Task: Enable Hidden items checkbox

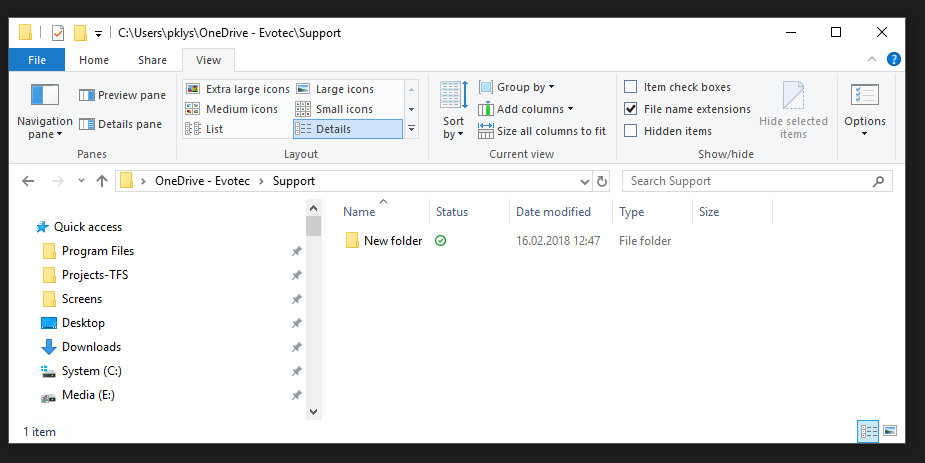Action: 630,131
